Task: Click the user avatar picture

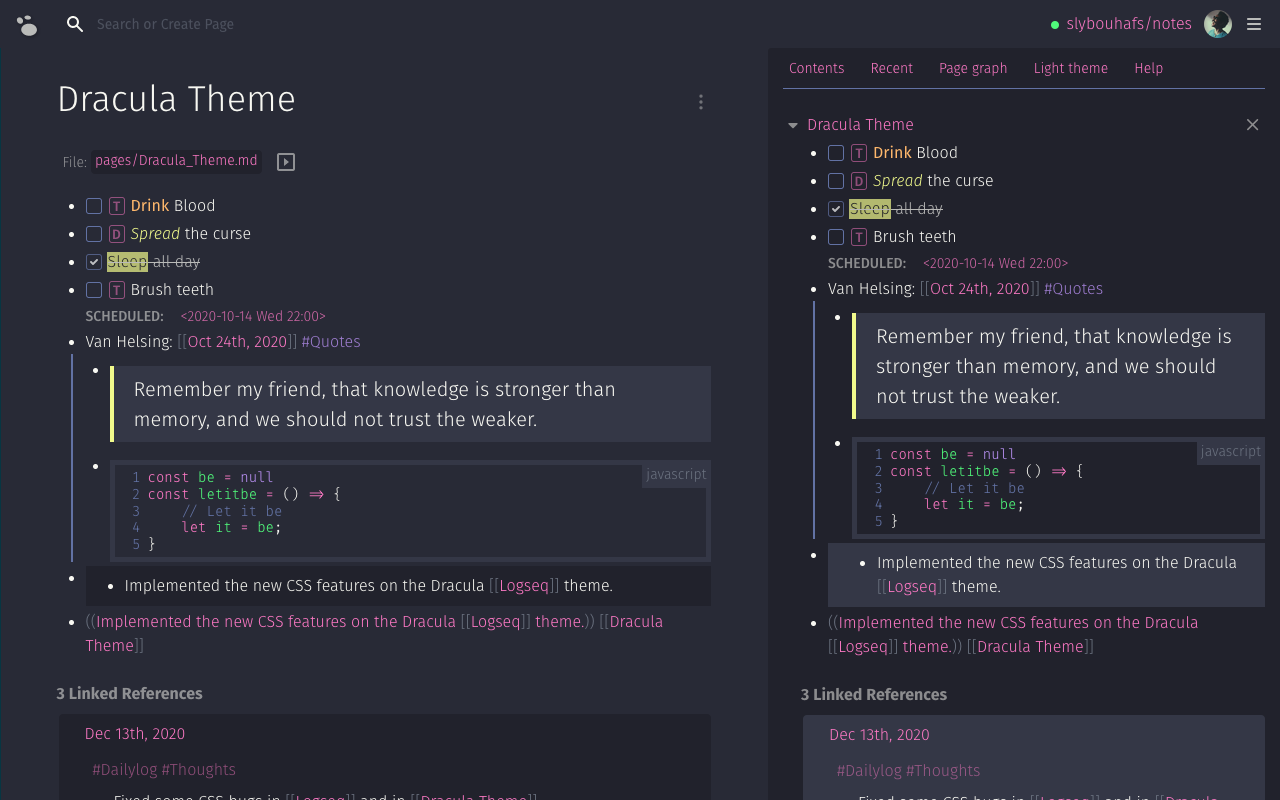Action: (1217, 24)
